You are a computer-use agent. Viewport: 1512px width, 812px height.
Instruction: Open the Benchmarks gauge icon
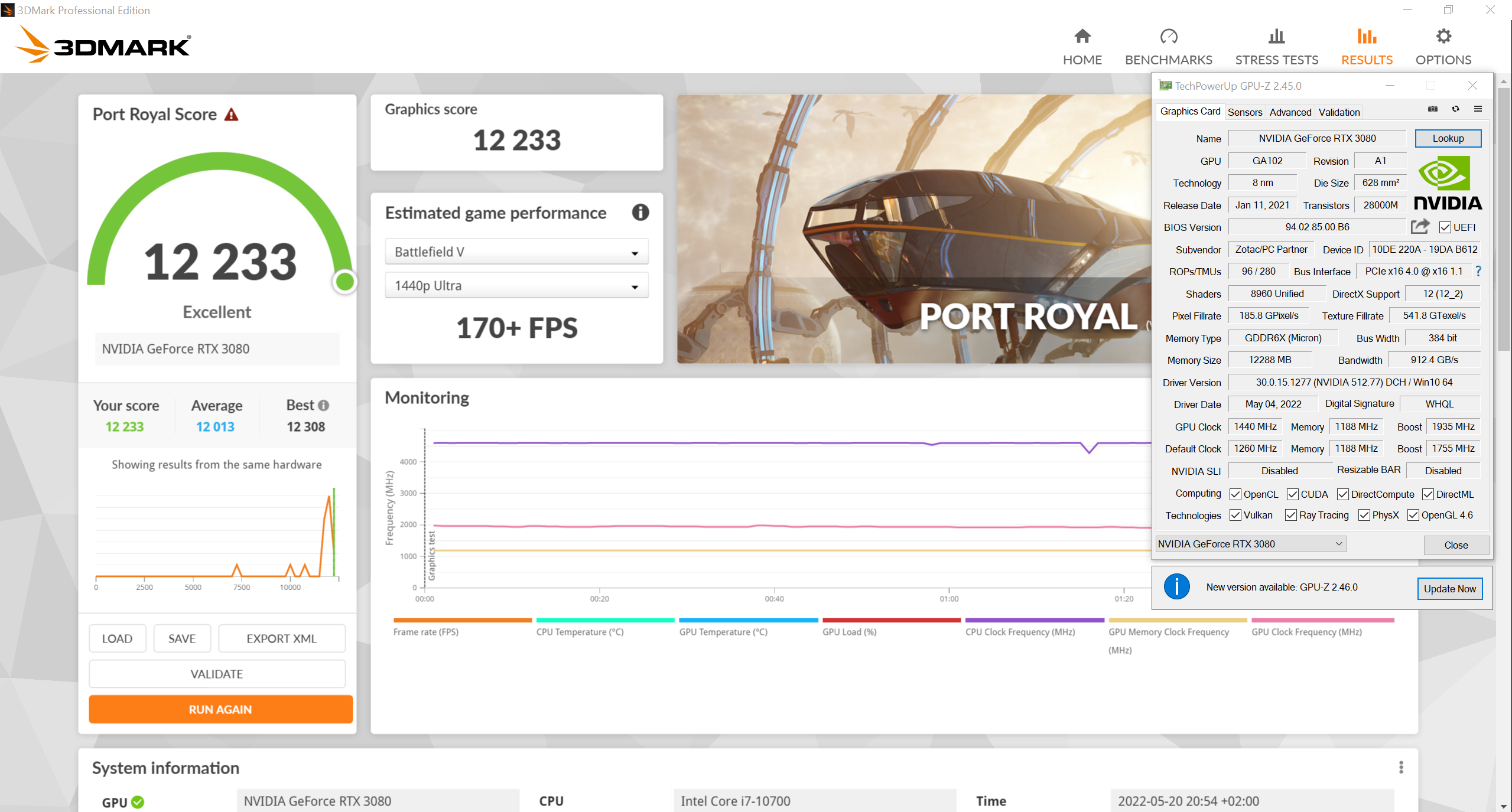1168,37
